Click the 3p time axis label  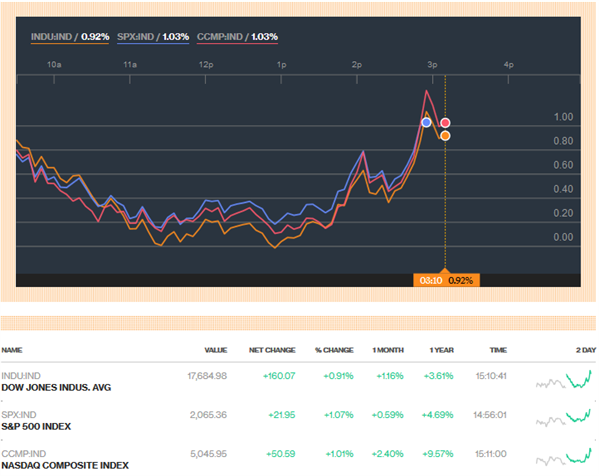pyautogui.click(x=432, y=65)
